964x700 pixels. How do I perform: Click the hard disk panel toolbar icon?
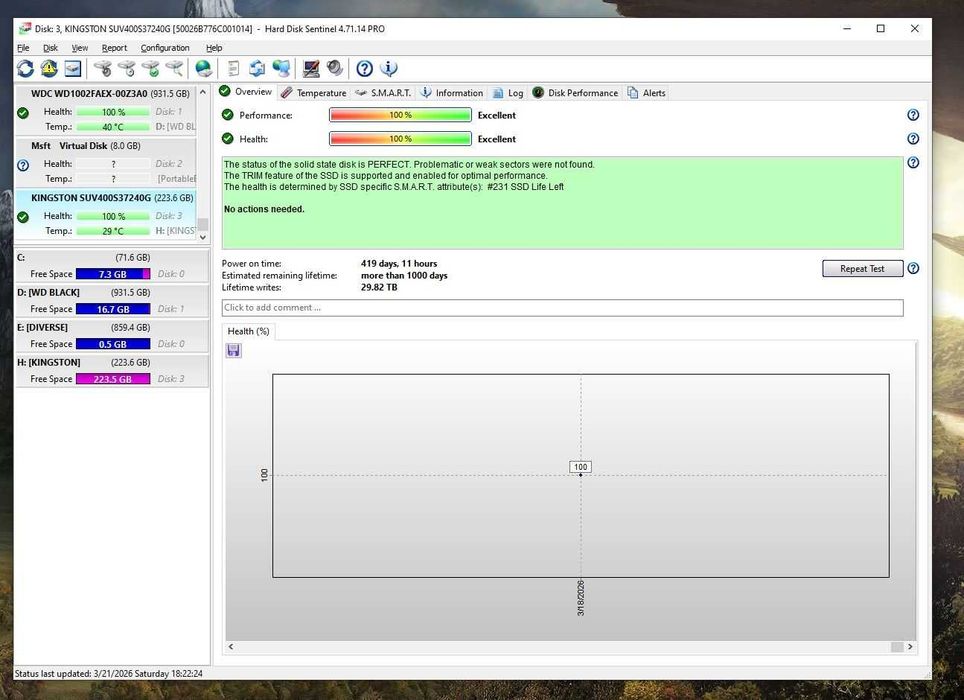point(73,68)
